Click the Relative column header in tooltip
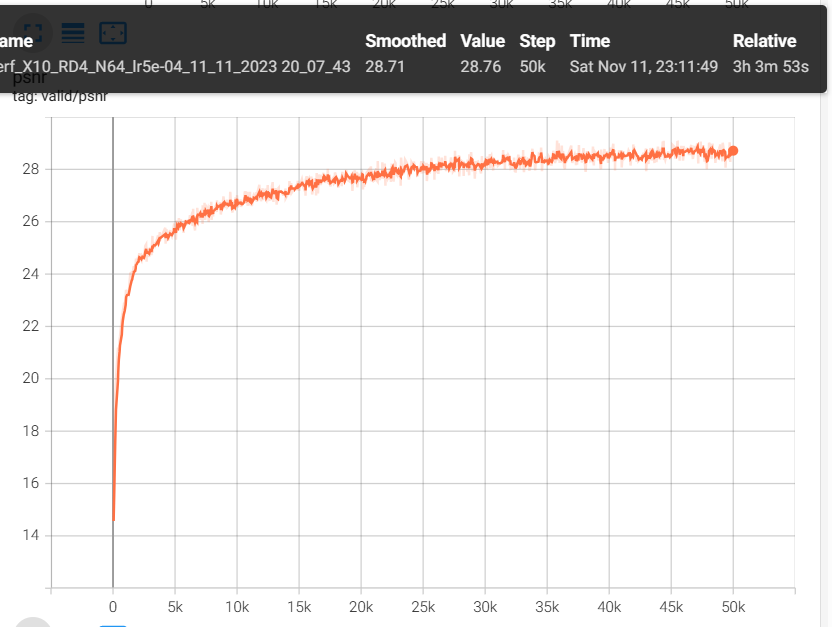The image size is (832, 627). 764,41
